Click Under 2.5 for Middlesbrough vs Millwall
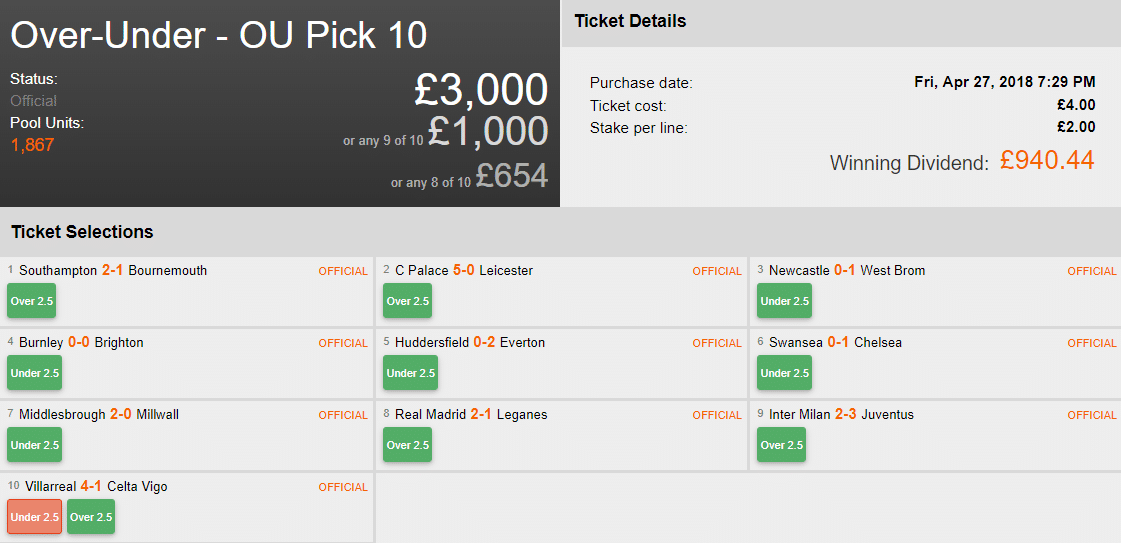This screenshot has width=1121, height=543. coord(34,445)
